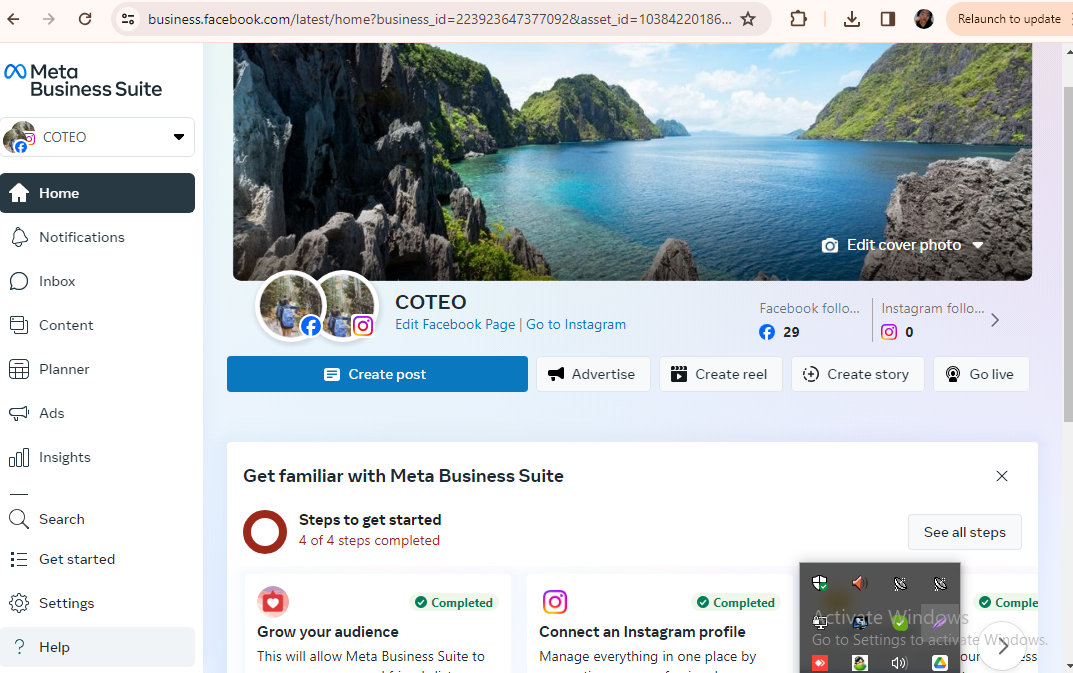
Task: Click the Facebook followers count icon
Action: coord(767,332)
